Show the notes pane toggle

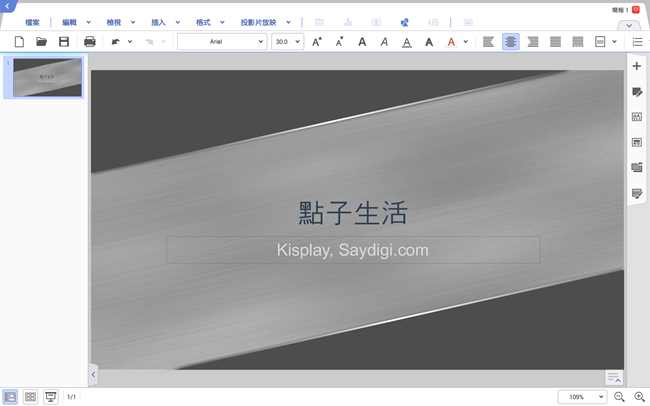(x=614, y=377)
